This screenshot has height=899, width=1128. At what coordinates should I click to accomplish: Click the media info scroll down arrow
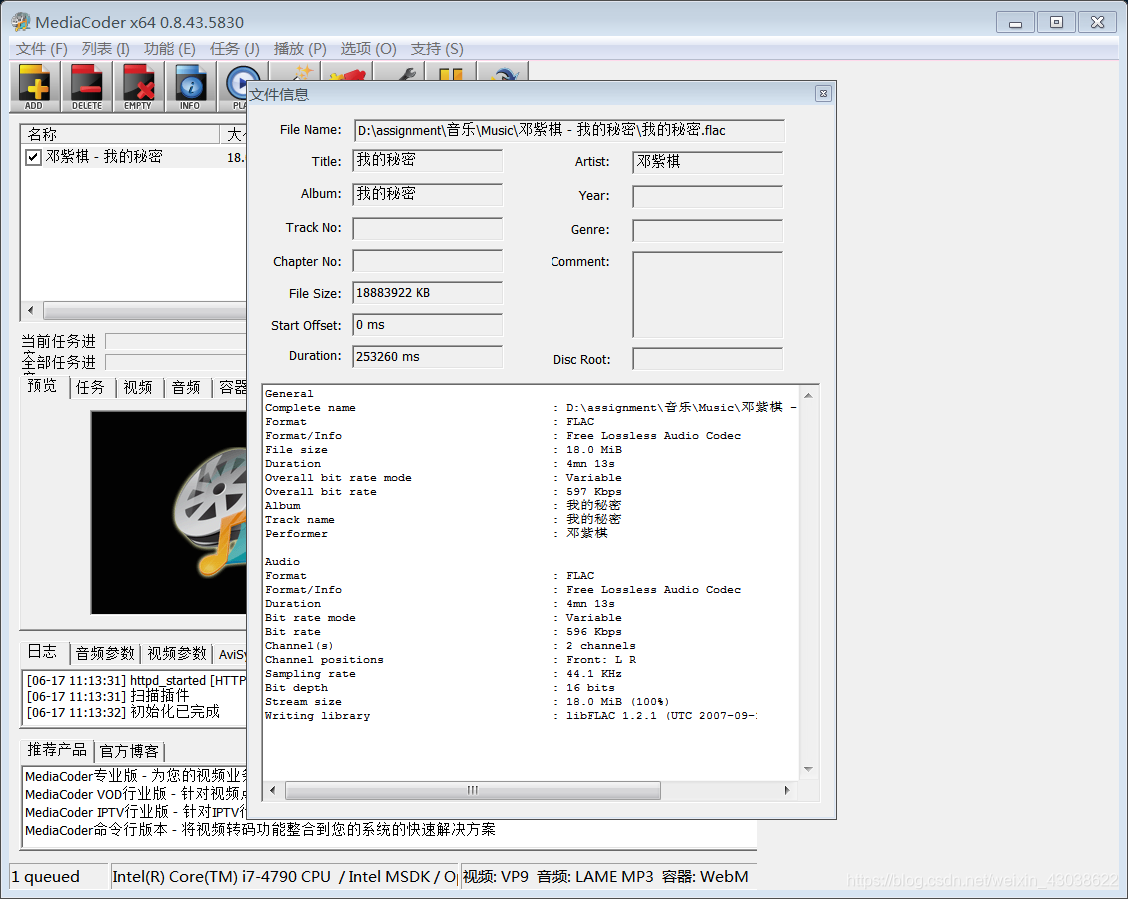[x=808, y=770]
